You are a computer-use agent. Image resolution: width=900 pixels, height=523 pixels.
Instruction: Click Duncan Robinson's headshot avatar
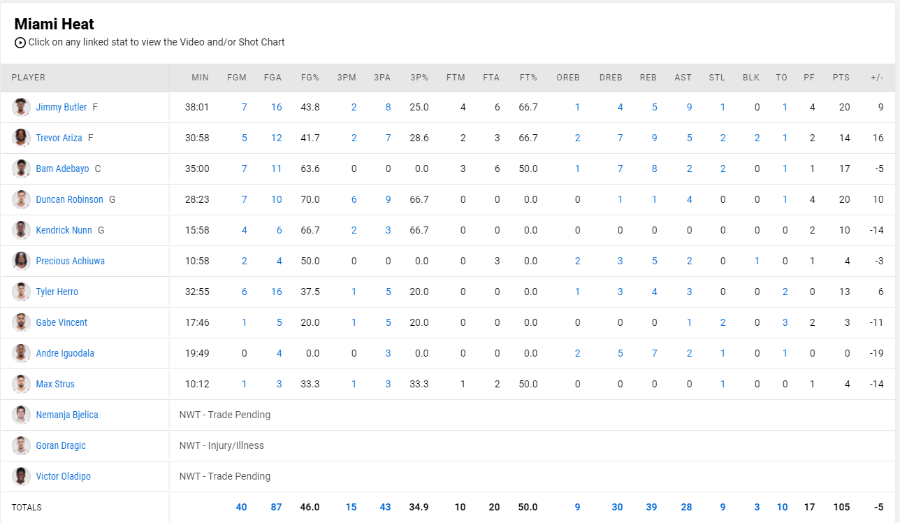[21, 199]
